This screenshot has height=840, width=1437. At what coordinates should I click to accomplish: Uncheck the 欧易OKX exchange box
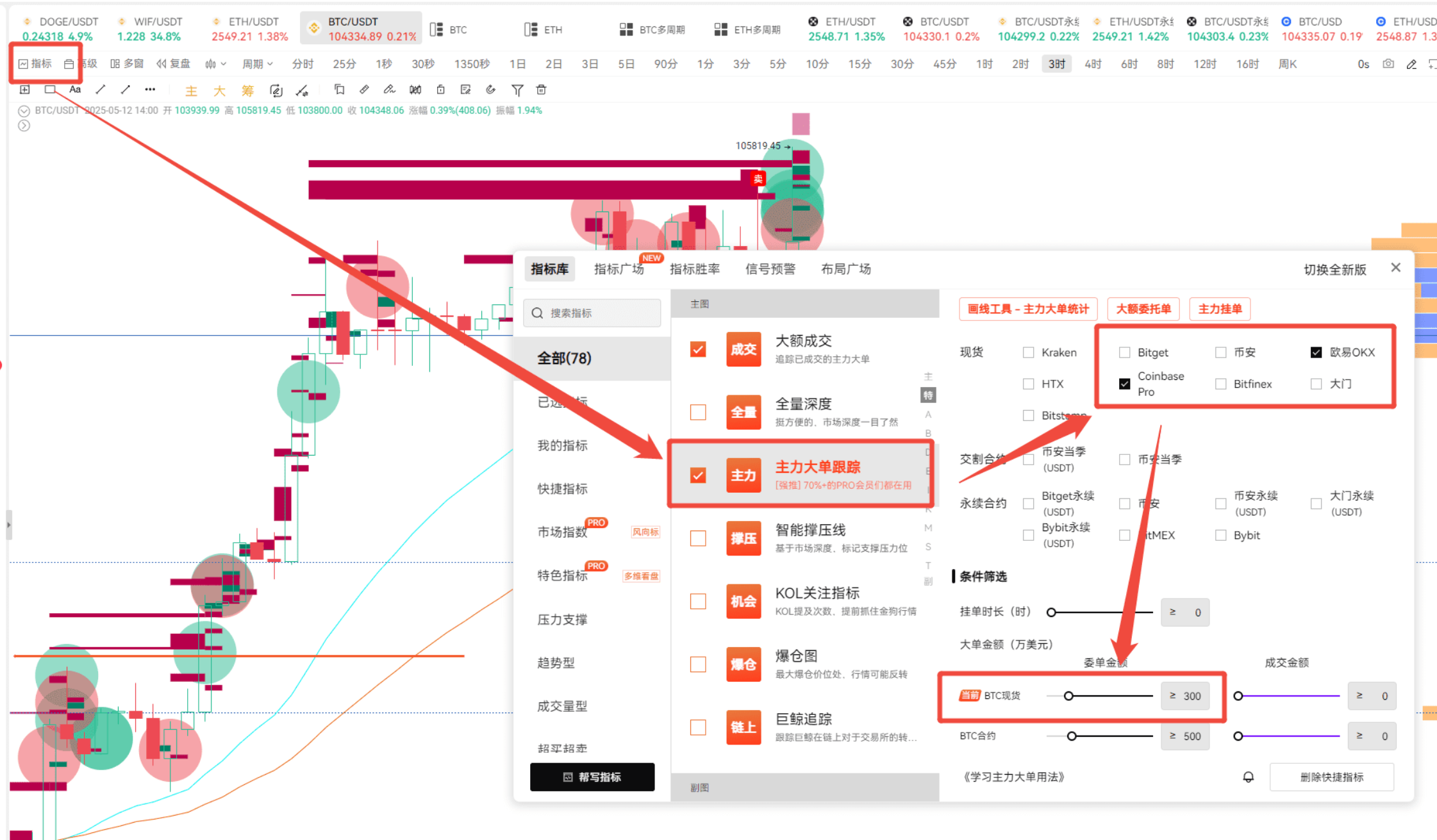(x=1316, y=352)
